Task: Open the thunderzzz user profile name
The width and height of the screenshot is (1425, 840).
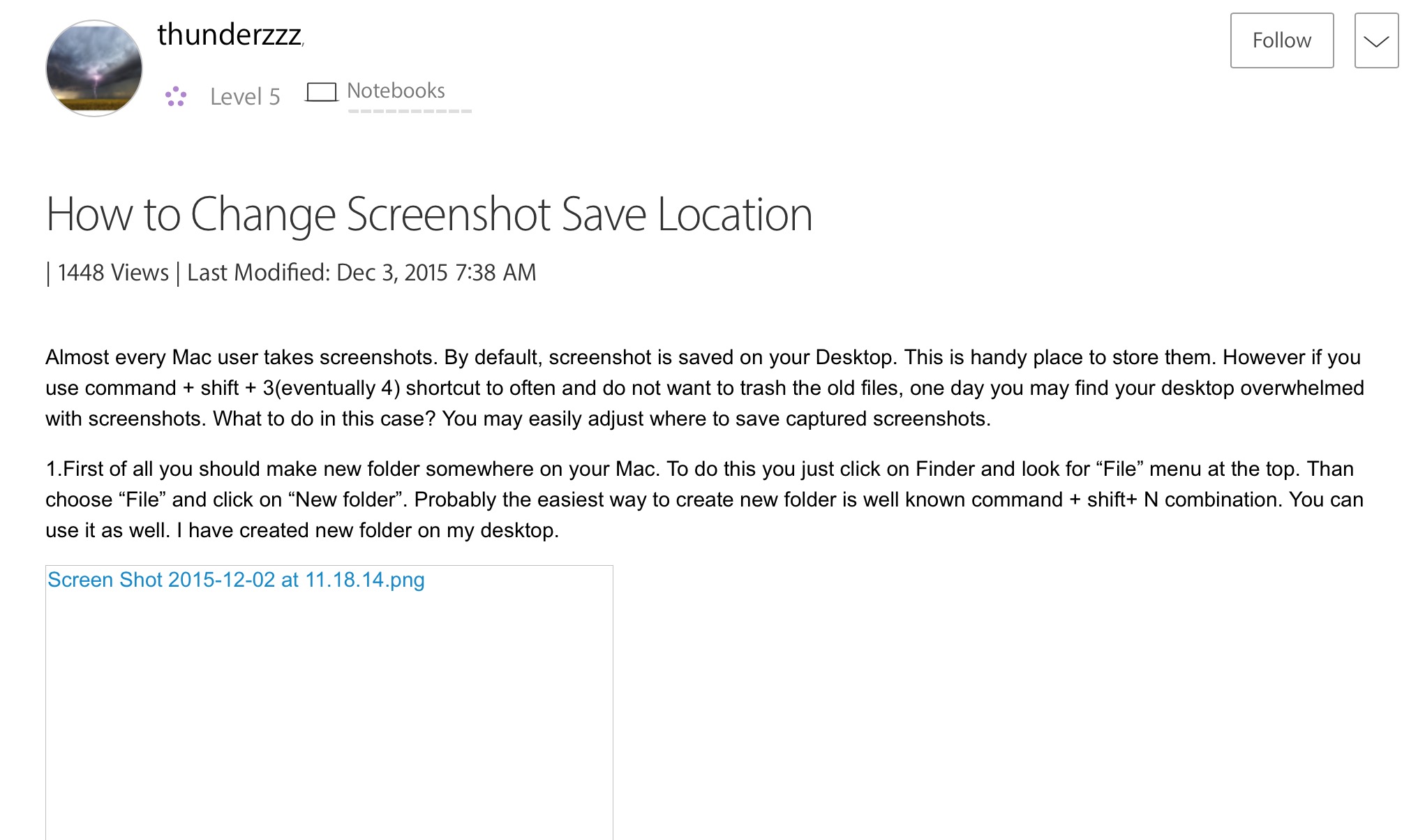Action: 229,35
